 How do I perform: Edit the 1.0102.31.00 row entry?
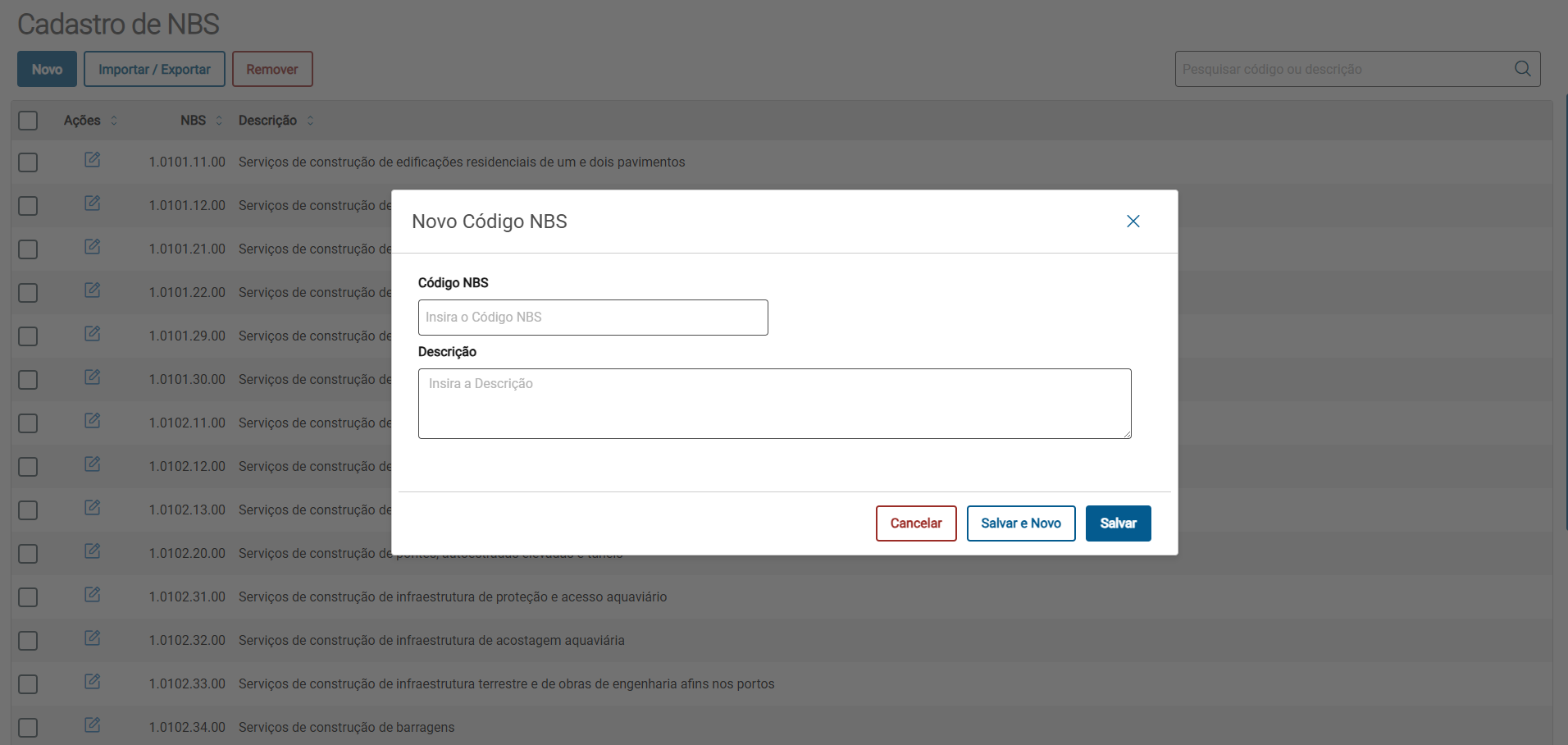pos(92,595)
